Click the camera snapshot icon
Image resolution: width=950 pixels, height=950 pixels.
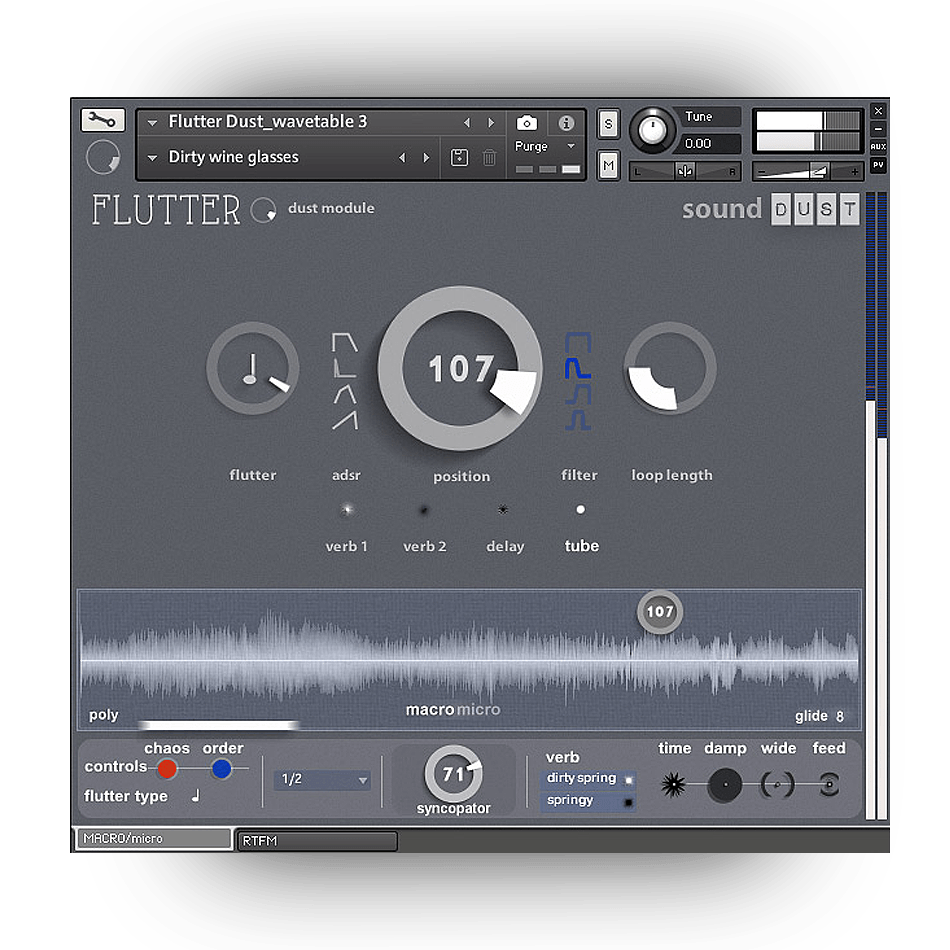tap(526, 123)
